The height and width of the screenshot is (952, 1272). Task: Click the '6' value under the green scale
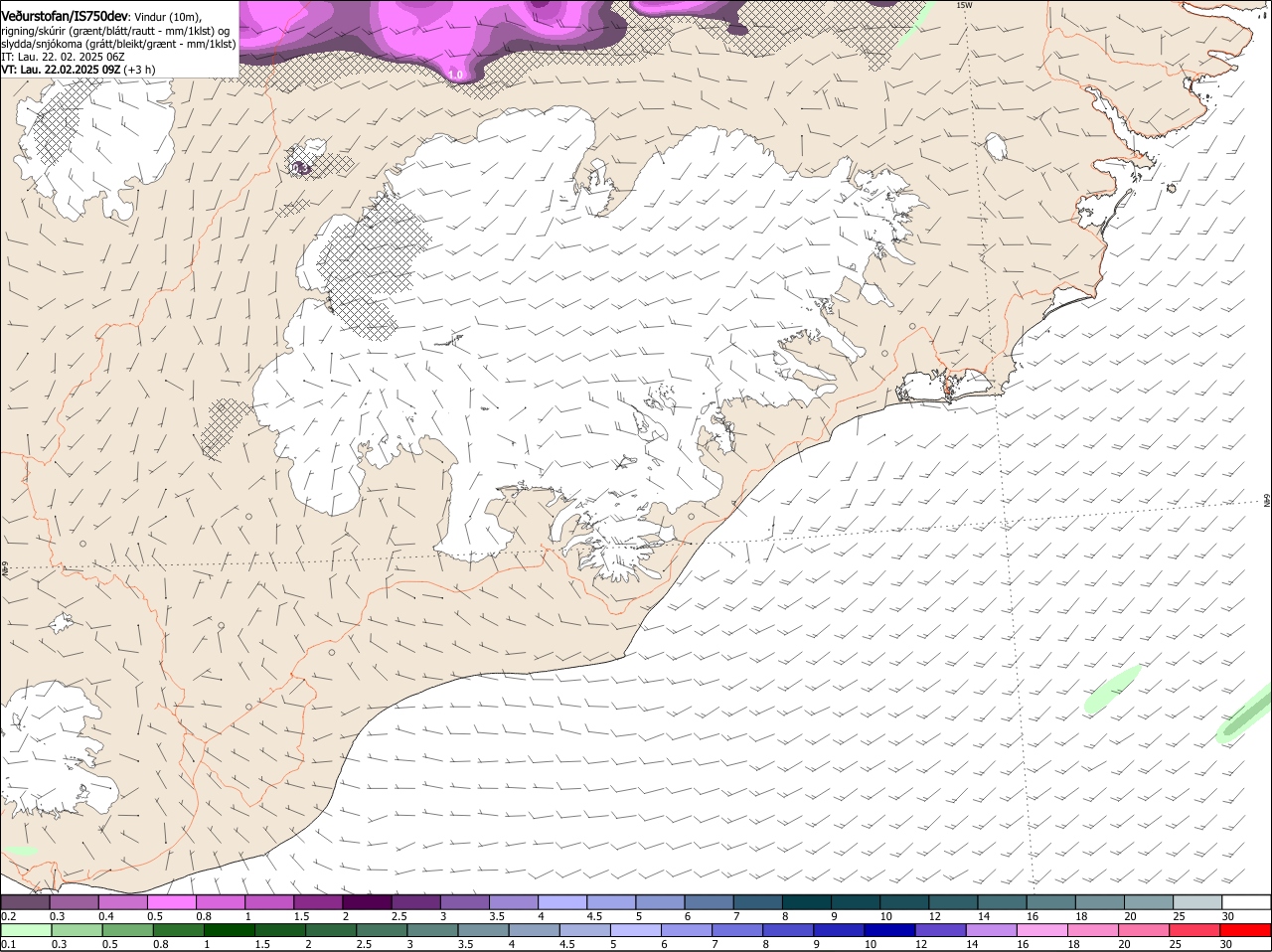point(664,944)
